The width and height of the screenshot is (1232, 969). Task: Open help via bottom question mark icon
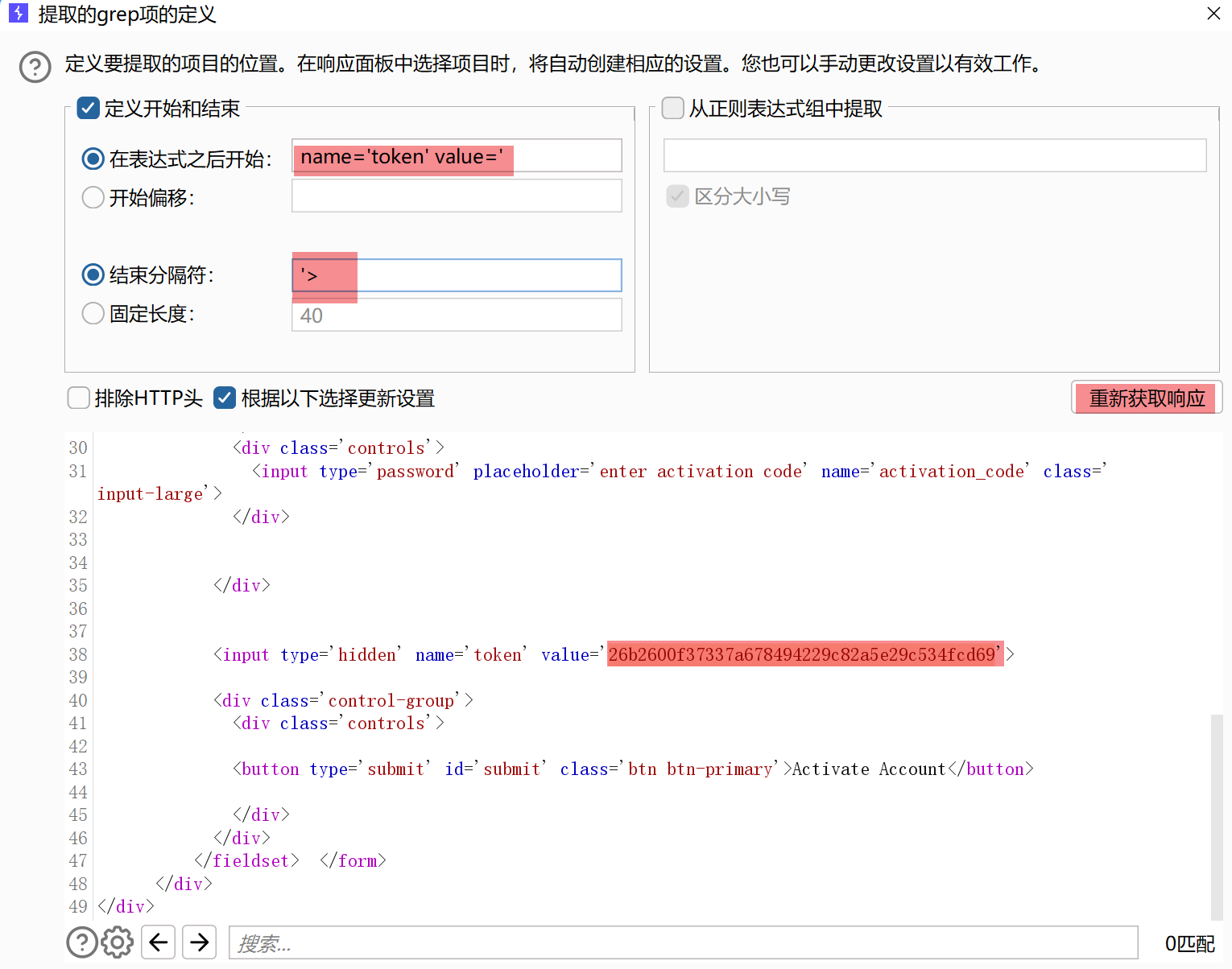coord(82,942)
